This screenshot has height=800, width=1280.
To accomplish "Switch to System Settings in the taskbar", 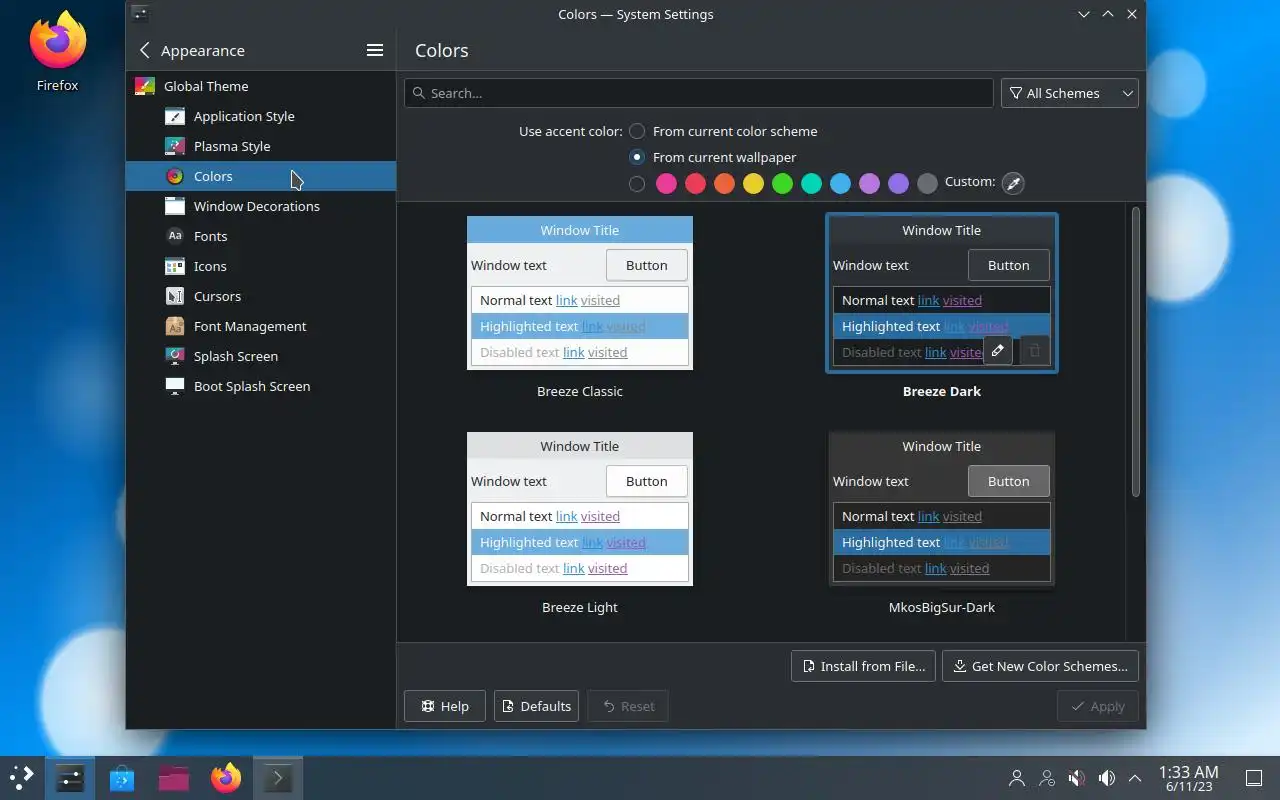I will coord(70,778).
